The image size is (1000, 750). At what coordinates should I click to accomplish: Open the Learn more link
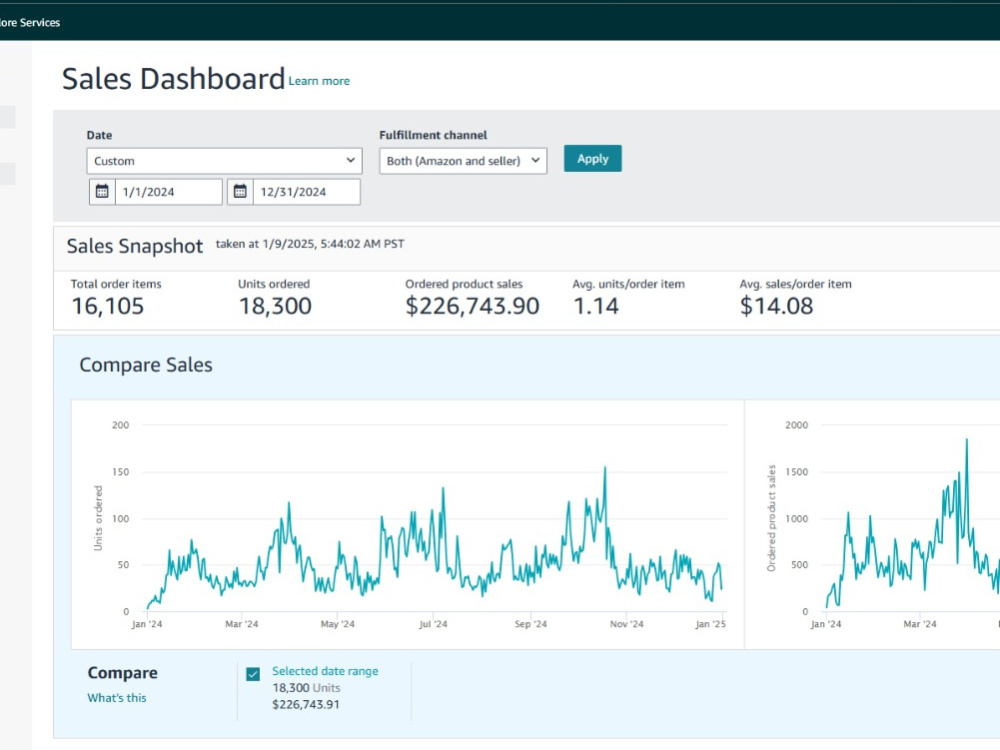[319, 81]
